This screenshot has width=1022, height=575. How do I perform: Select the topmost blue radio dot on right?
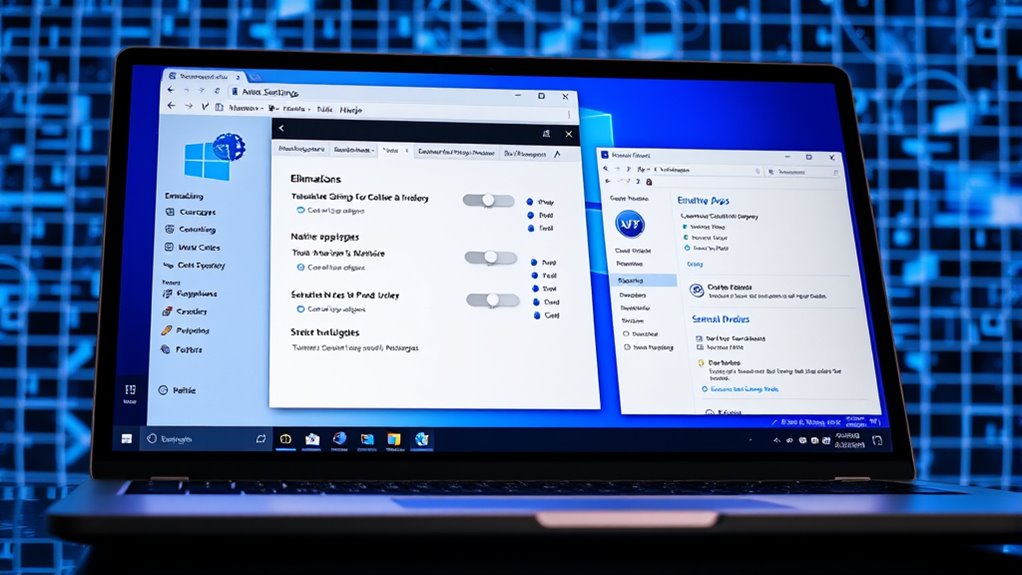[530, 201]
